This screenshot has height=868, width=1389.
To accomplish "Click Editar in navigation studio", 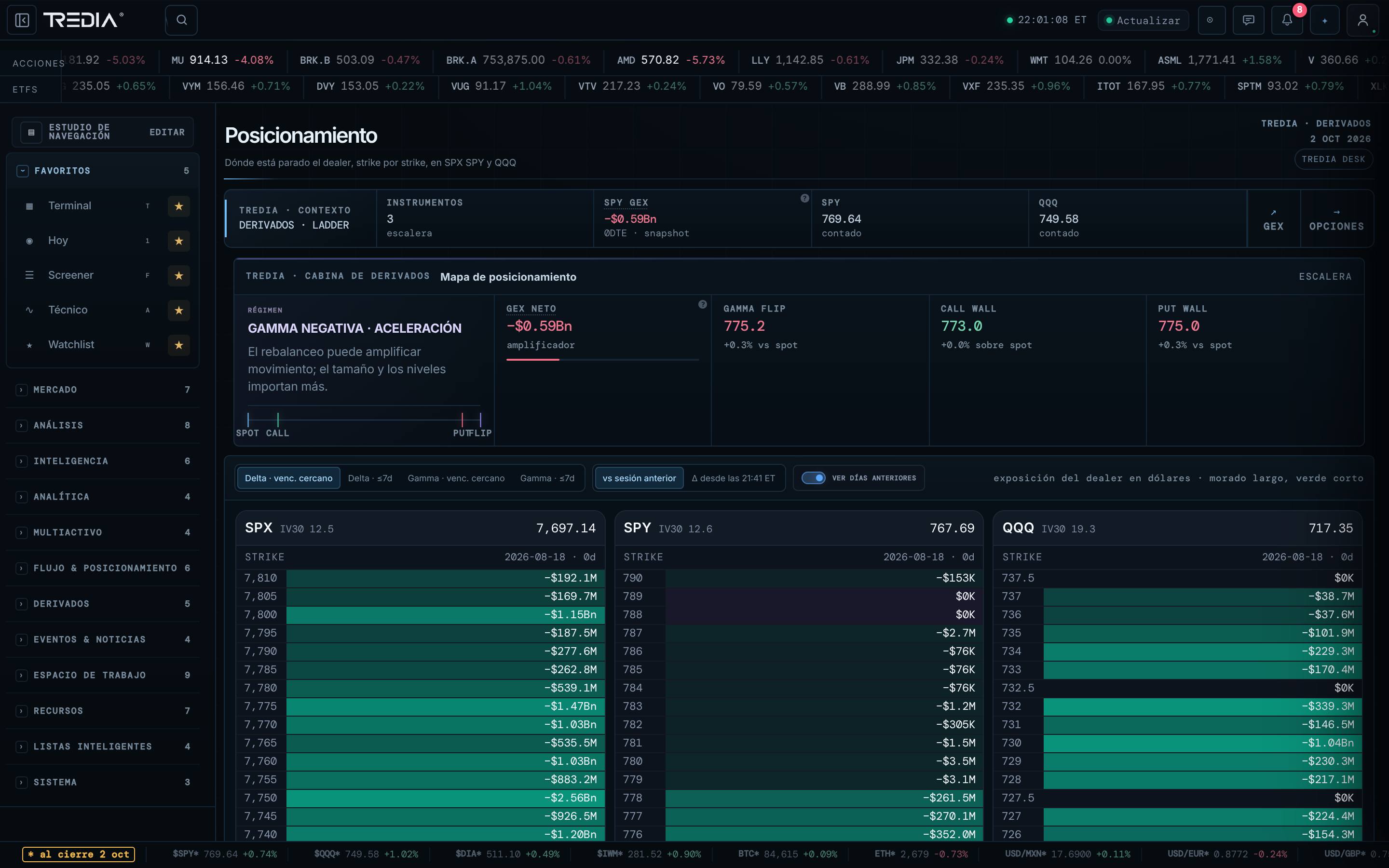I will pos(167,132).
